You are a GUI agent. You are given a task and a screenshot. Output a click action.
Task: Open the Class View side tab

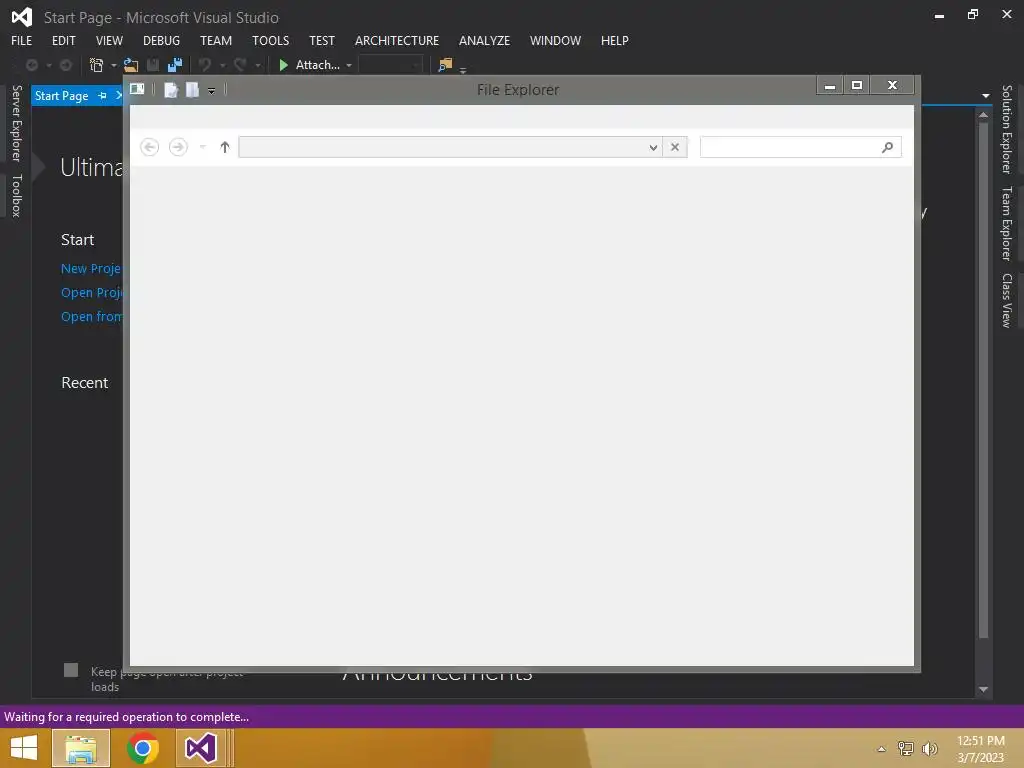(1007, 300)
